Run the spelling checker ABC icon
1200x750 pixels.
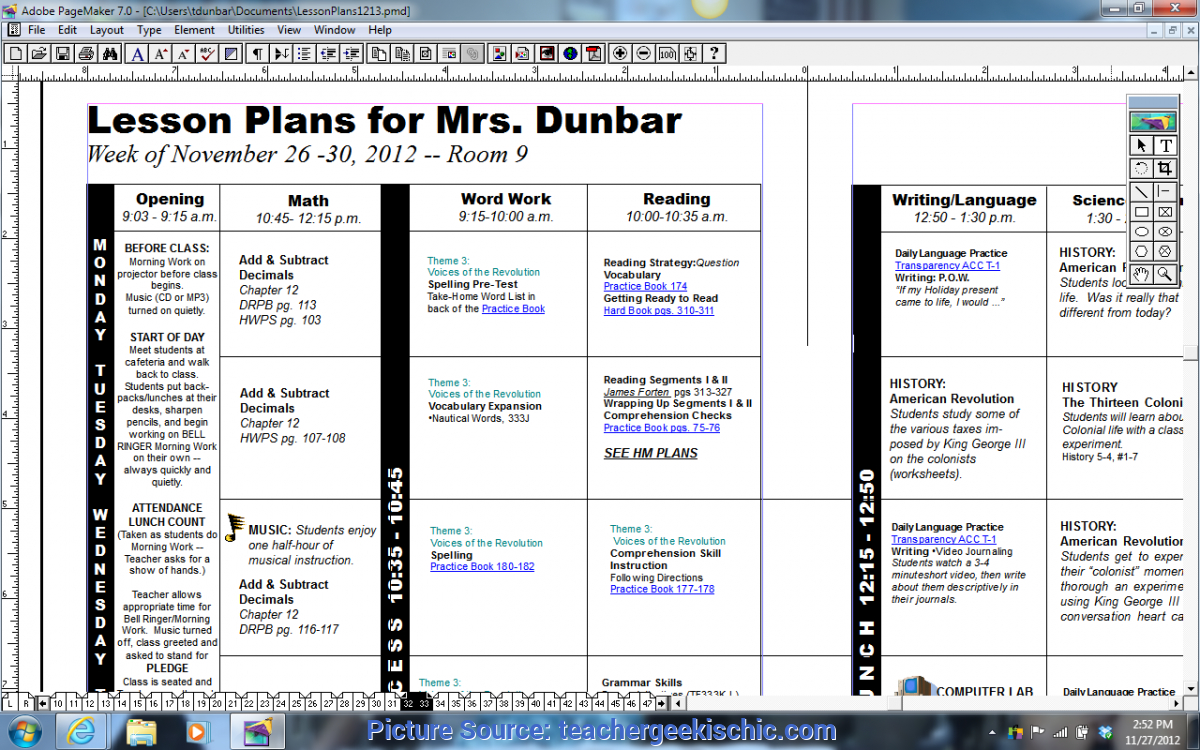click(x=208, y=53)
